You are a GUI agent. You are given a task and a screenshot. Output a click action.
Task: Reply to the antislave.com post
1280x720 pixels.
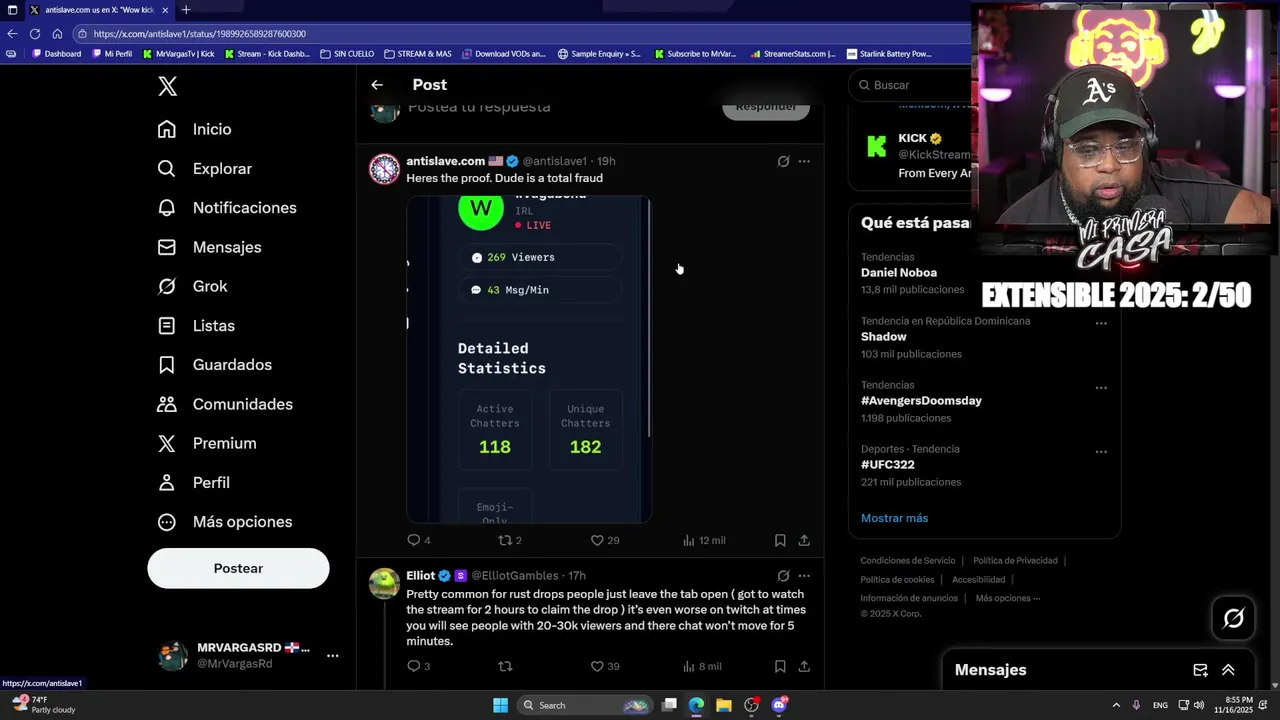point(418,540)
